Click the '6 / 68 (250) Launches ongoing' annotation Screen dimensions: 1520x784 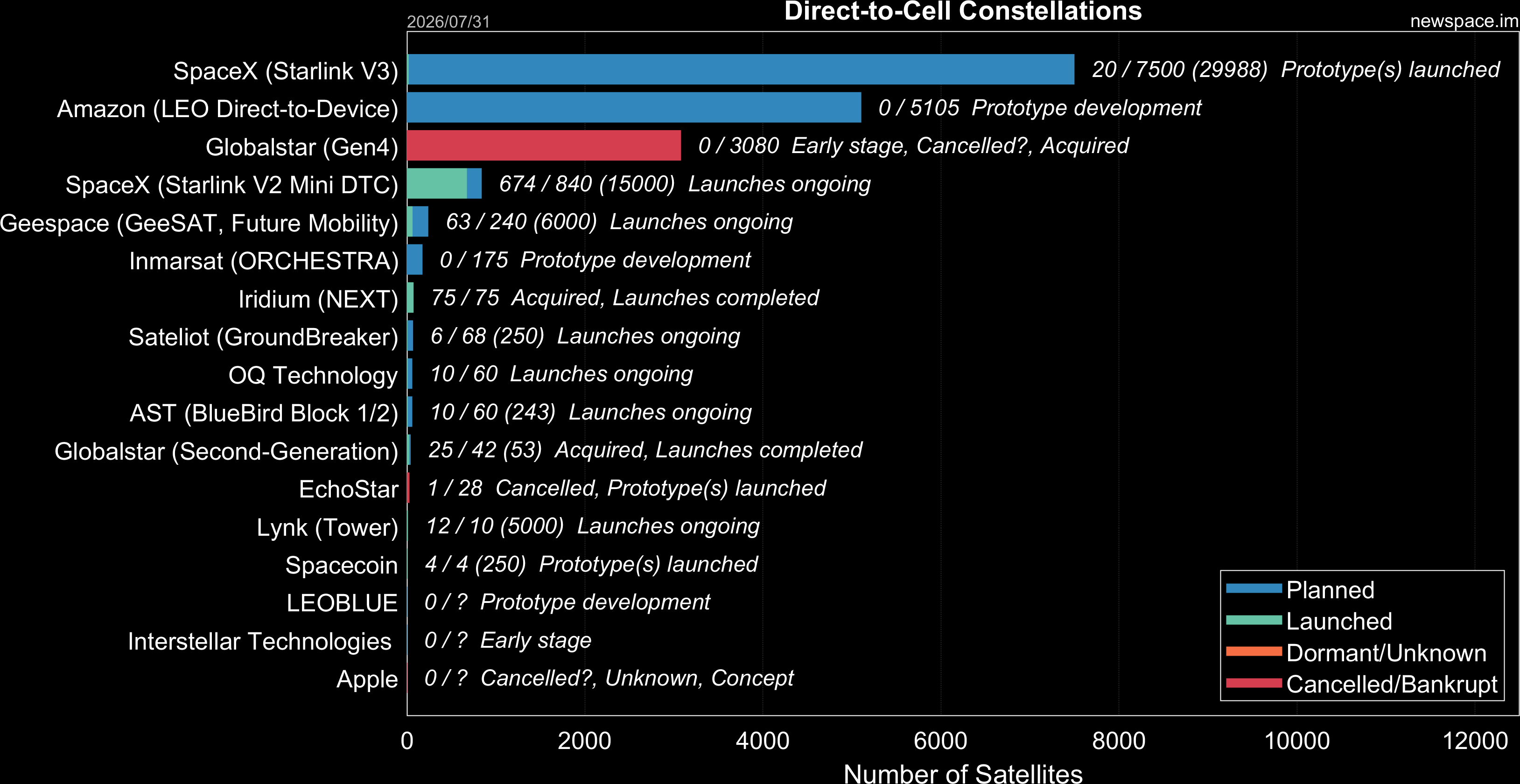(585, 336)
